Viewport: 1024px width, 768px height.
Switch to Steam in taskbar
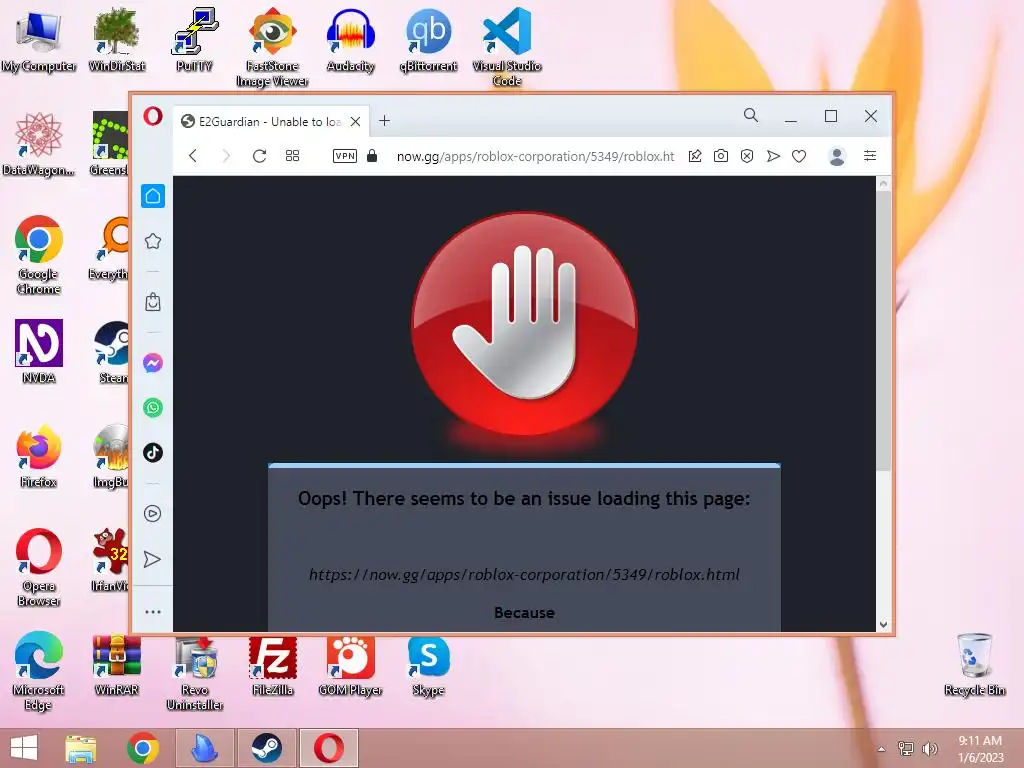point(266,748)
